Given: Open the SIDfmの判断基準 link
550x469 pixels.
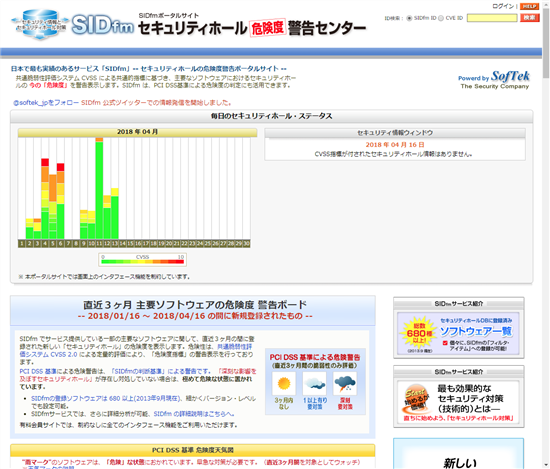Looking at the screenshot, I should tap(139, 371).
